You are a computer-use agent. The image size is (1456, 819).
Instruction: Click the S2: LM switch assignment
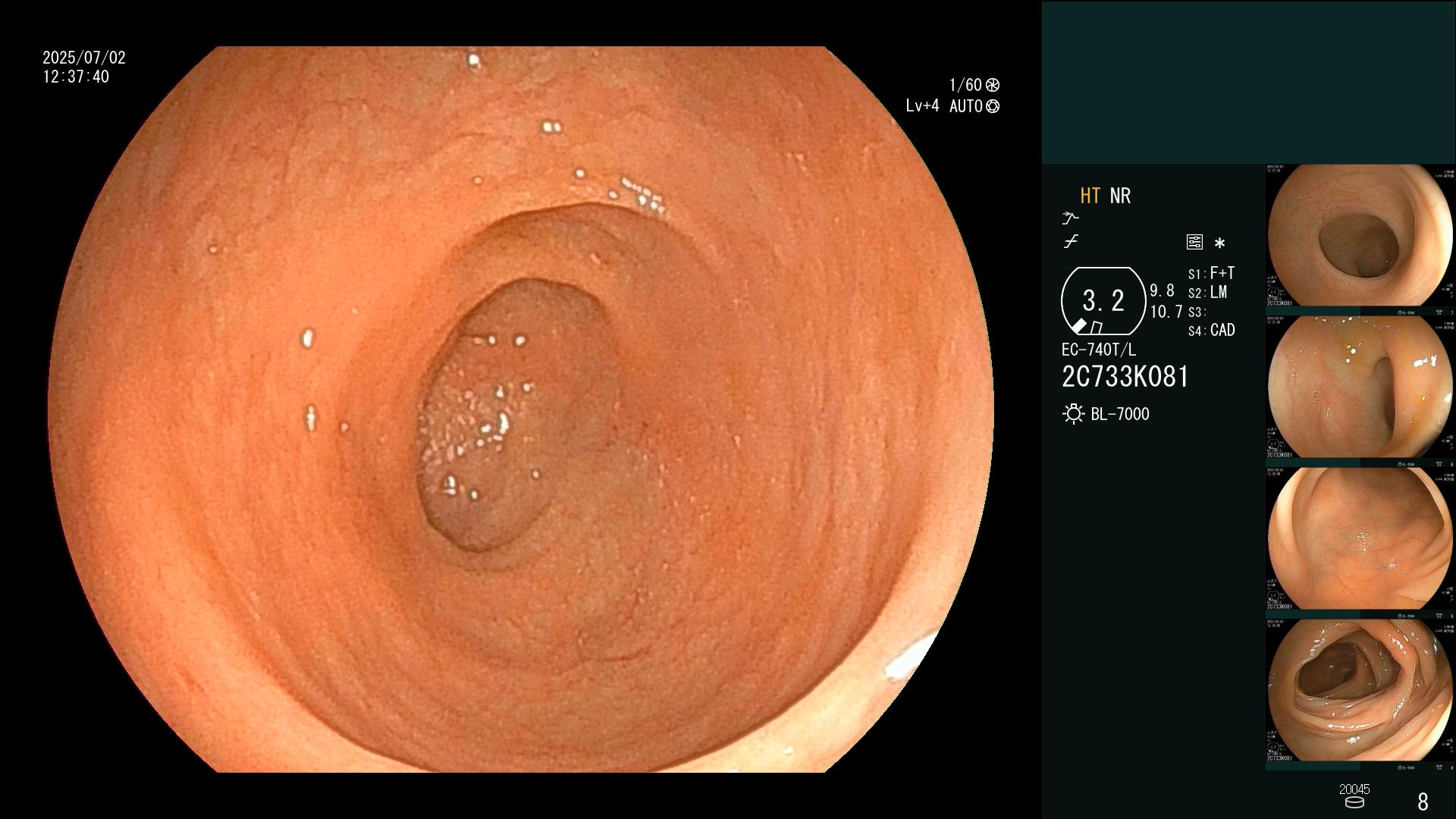tap(1207, 293)
